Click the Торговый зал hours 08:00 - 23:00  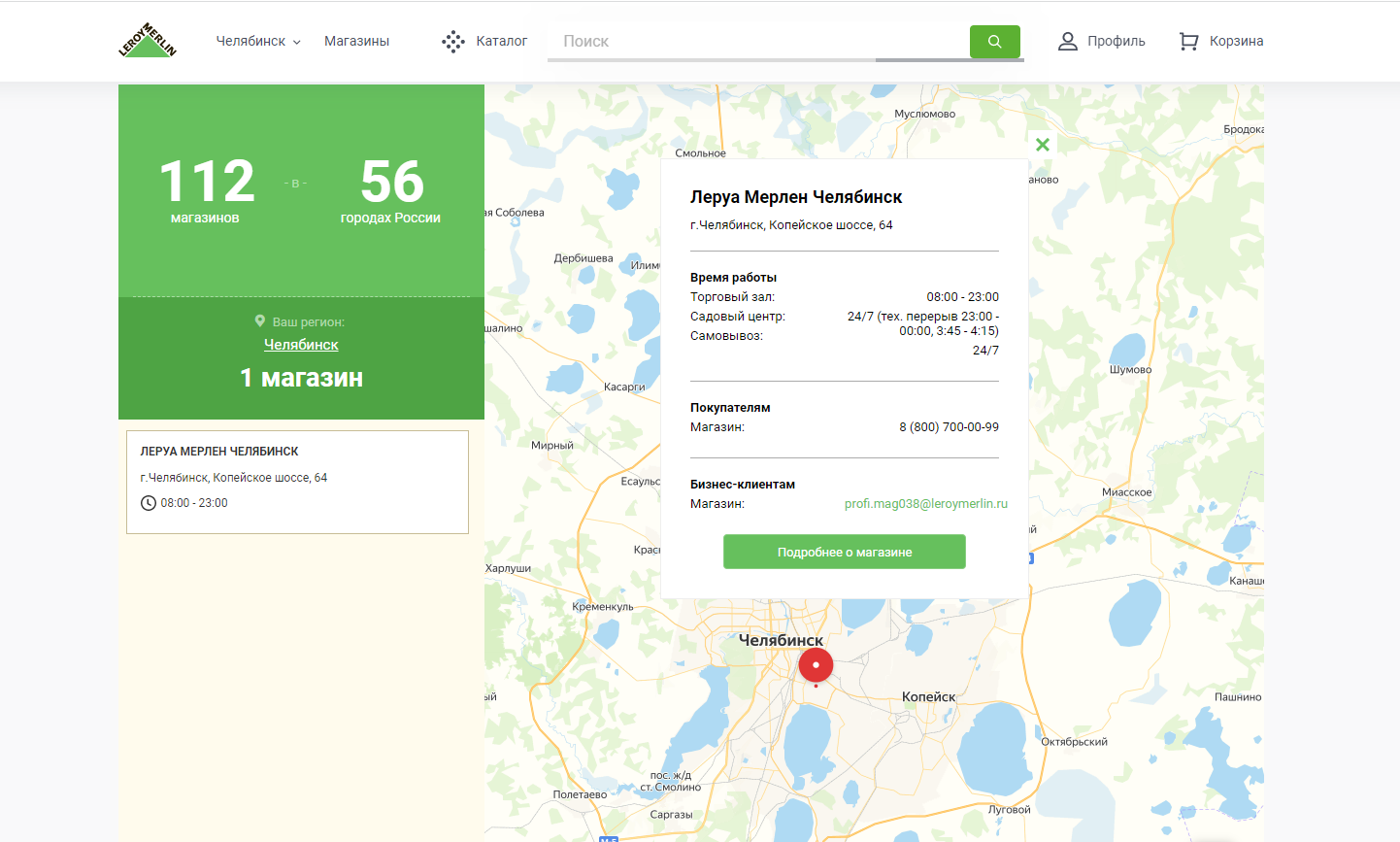pyautogui.click(x=962, y=297)
